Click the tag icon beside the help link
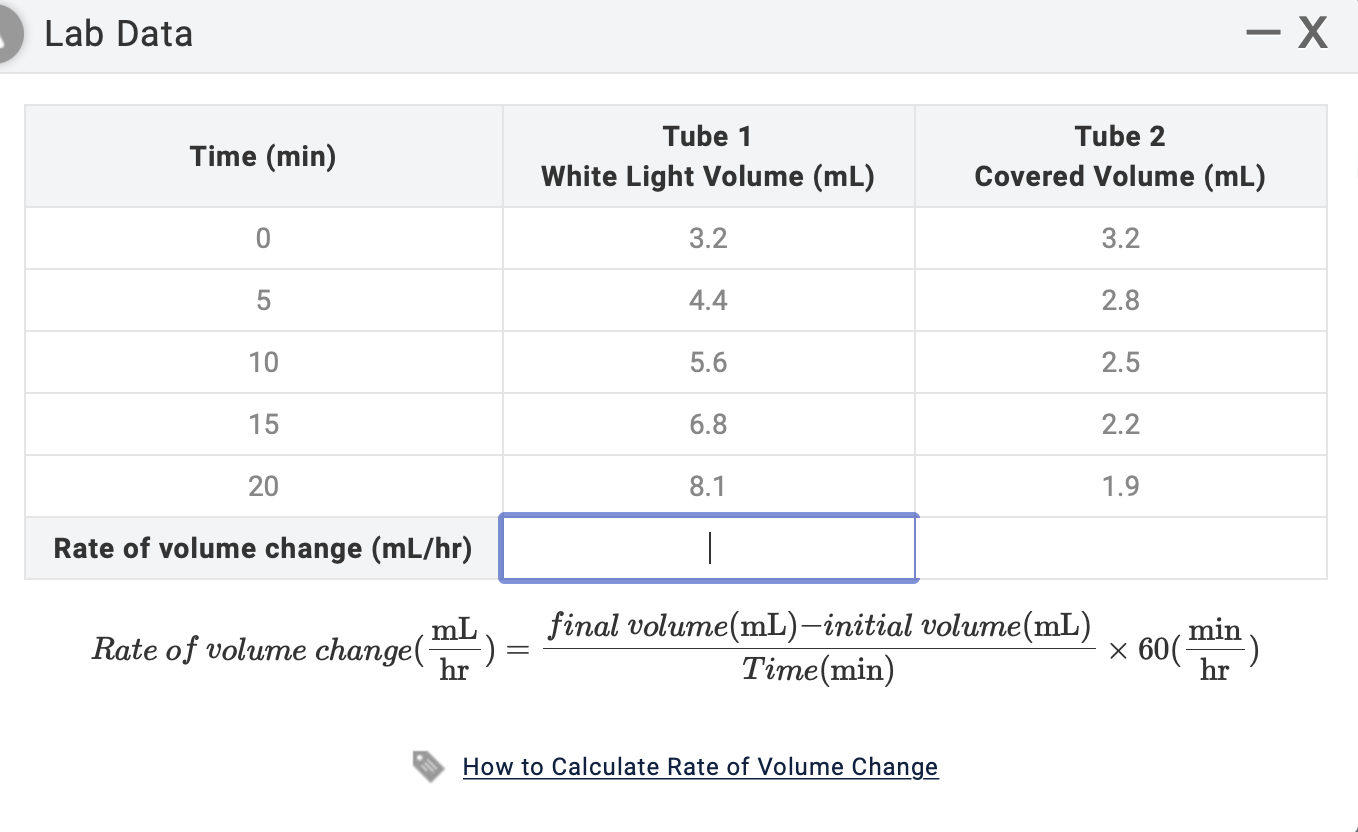Viewport: 1358px width, 832px height. (x=428, y=767)
